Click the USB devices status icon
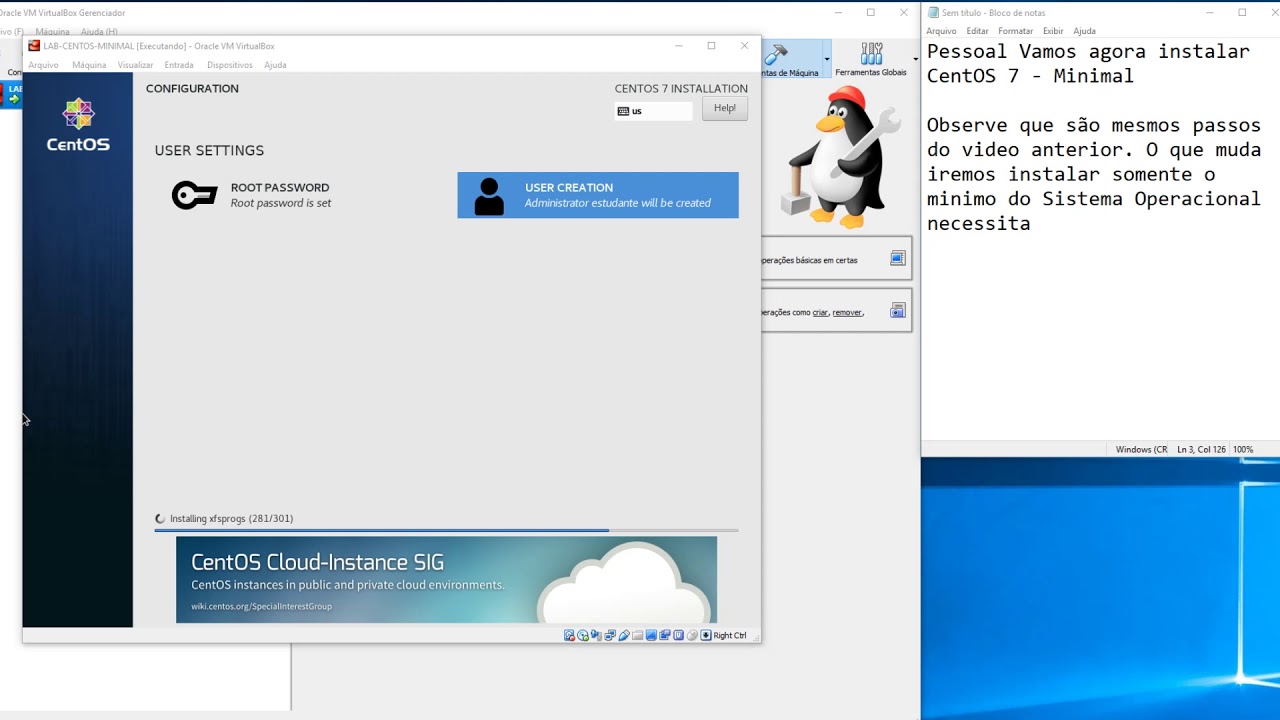 pyautogui.click(x=624, y=635)
